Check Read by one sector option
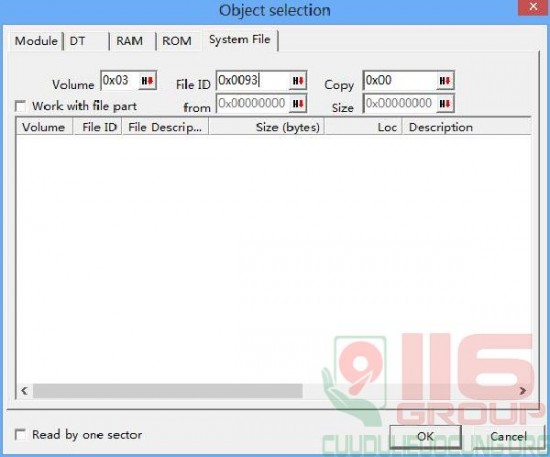 [20, 435]
